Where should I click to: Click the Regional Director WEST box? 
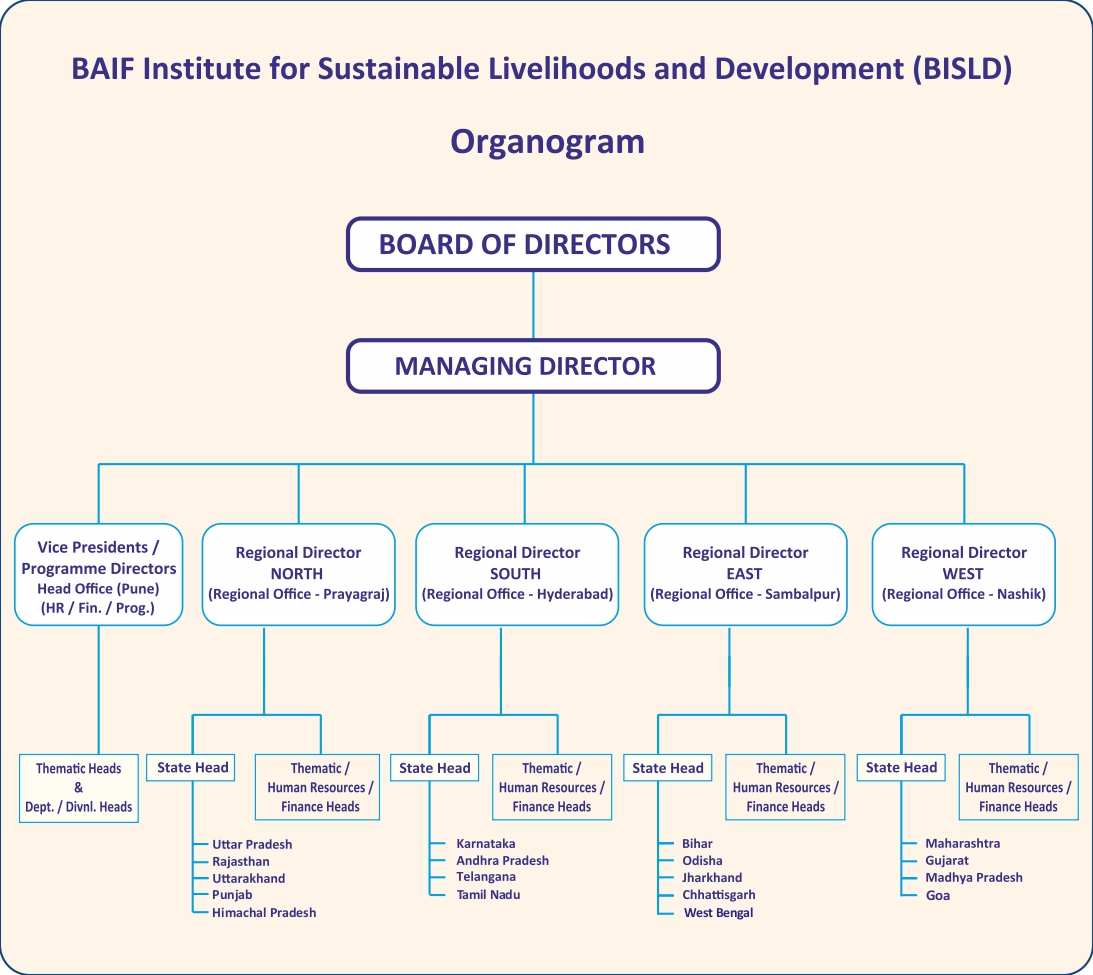click(x=963, y=574)
